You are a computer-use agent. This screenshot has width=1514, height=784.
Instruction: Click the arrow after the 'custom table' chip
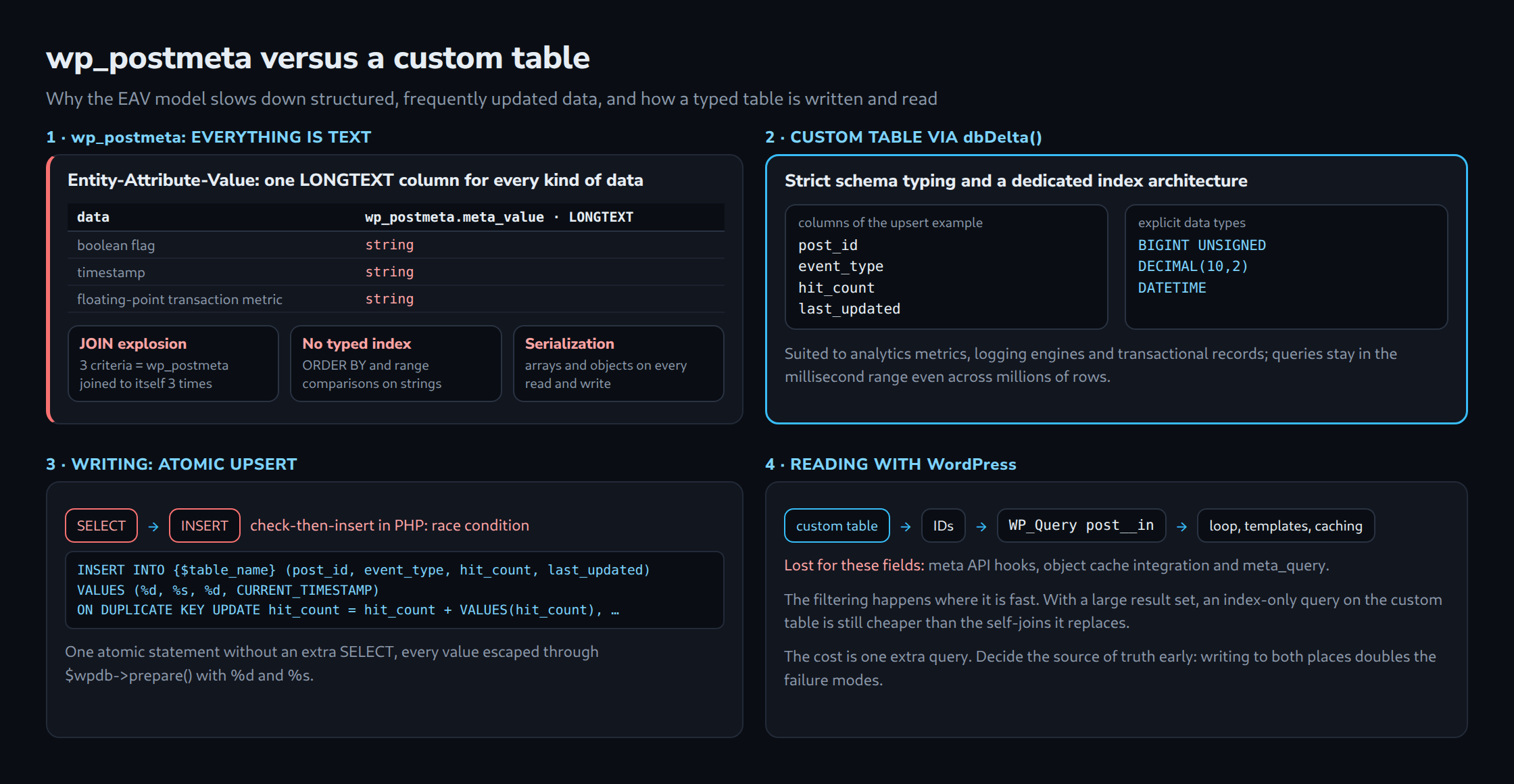(x=906, y=526)
